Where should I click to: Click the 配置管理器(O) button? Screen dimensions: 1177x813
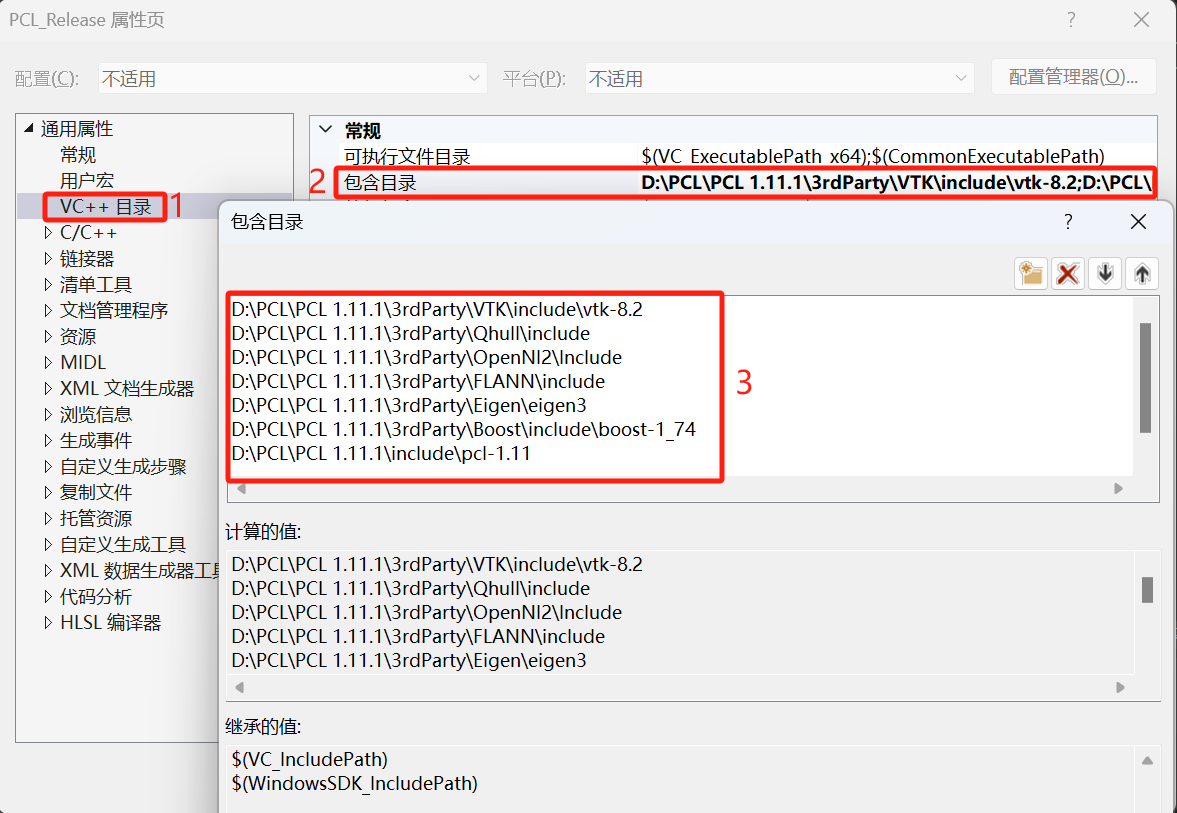[1074, 77]
